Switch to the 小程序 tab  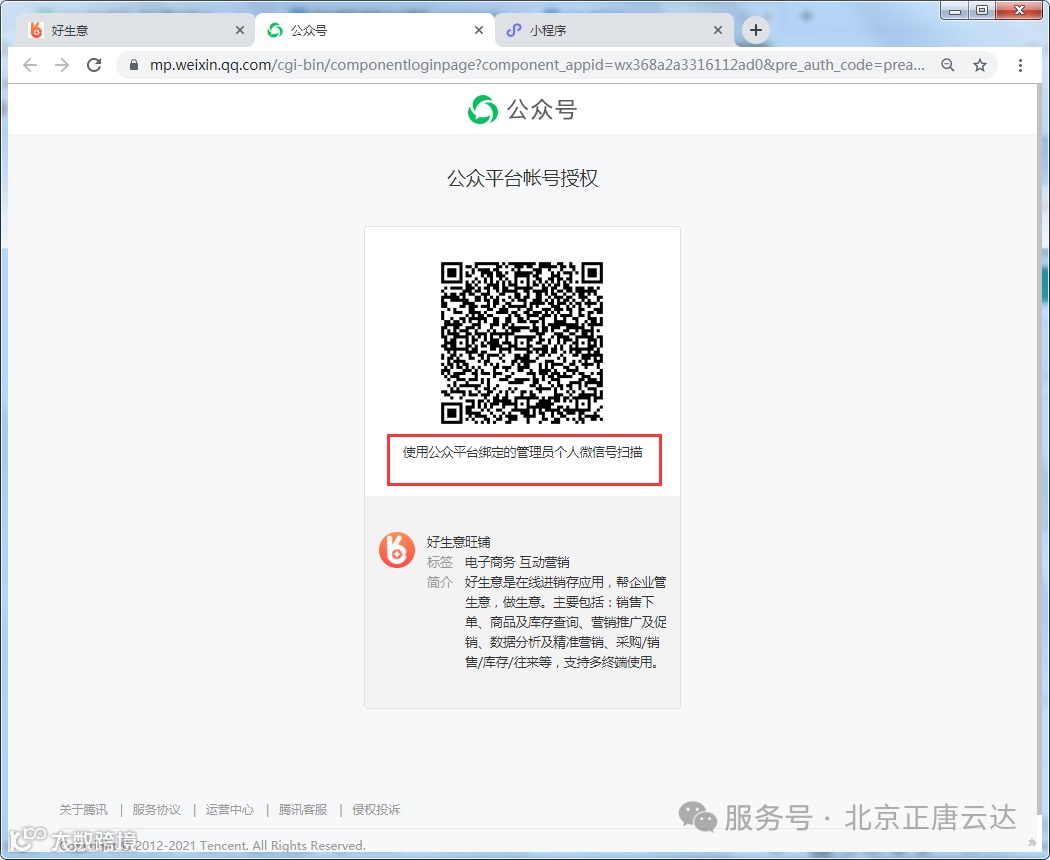tap(614, 30)
